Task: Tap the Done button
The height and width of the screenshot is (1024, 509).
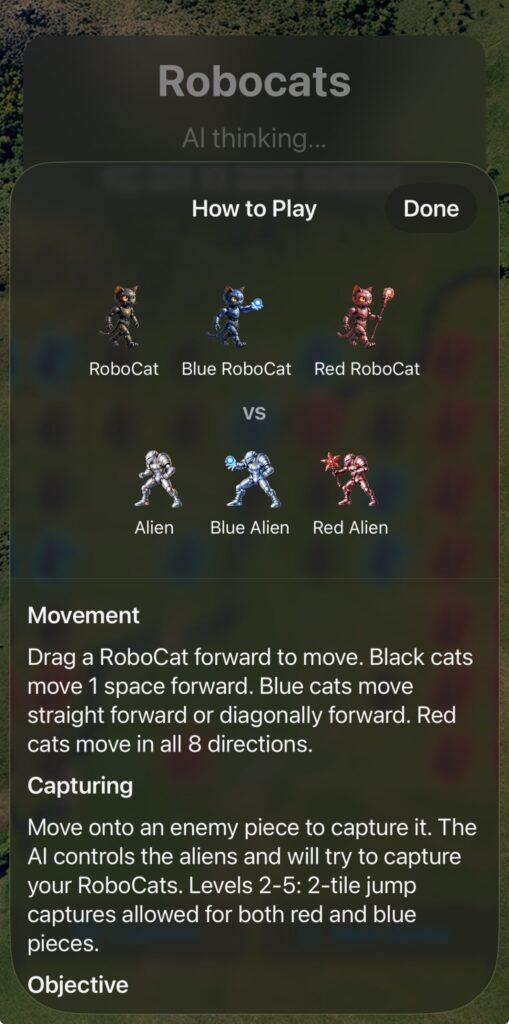Action: 431,209
